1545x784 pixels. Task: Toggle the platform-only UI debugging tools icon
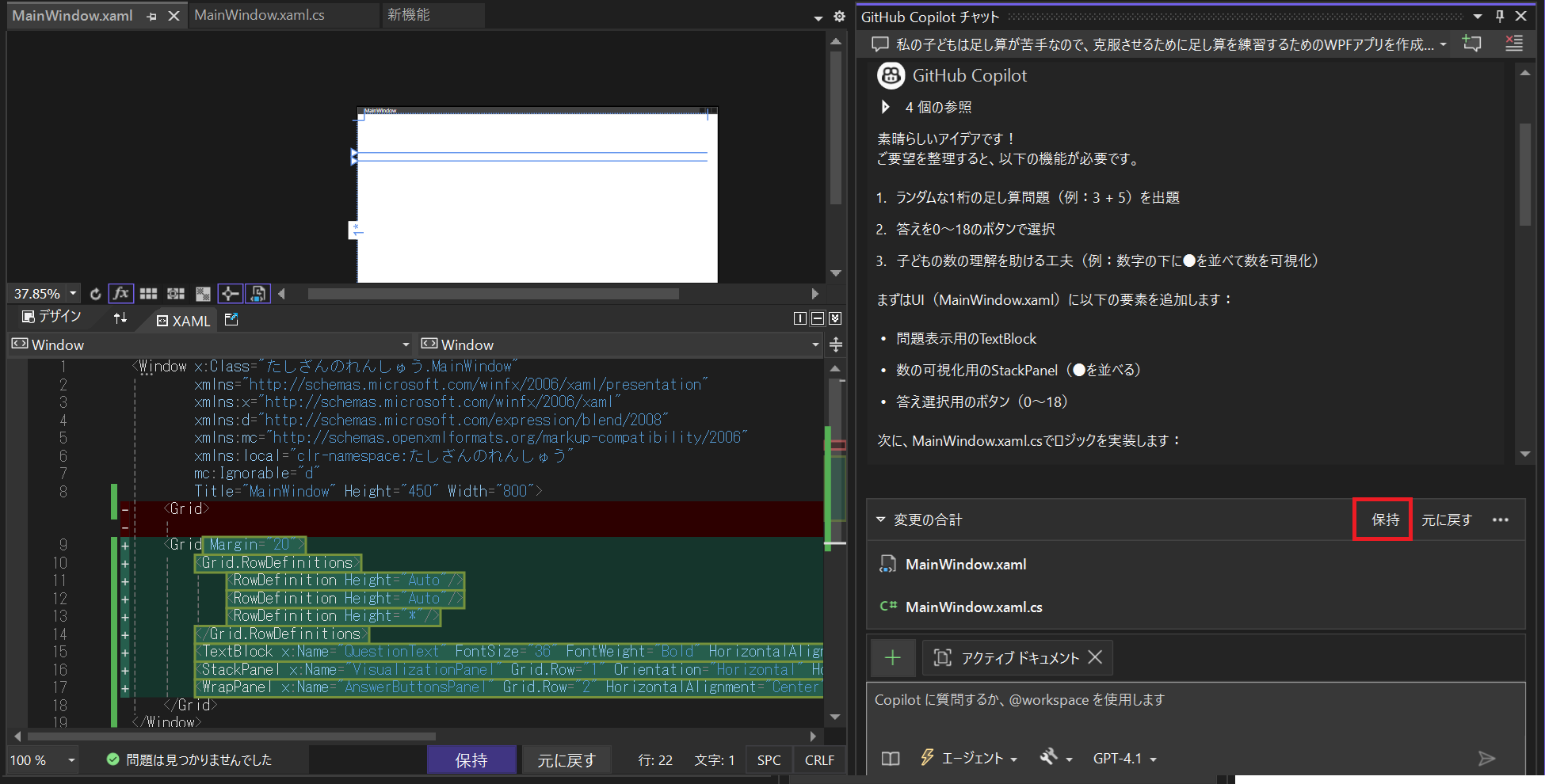point(257,294)
